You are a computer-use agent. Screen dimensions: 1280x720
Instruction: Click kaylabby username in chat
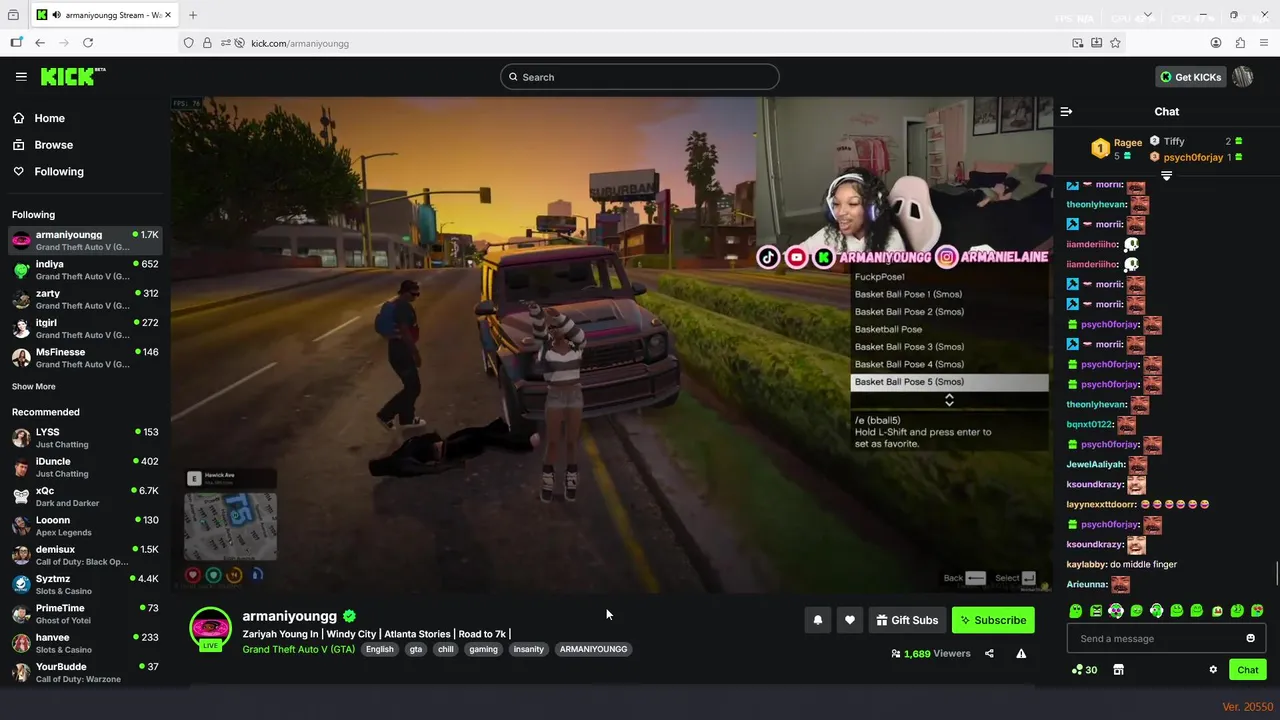click(1086, 565)
